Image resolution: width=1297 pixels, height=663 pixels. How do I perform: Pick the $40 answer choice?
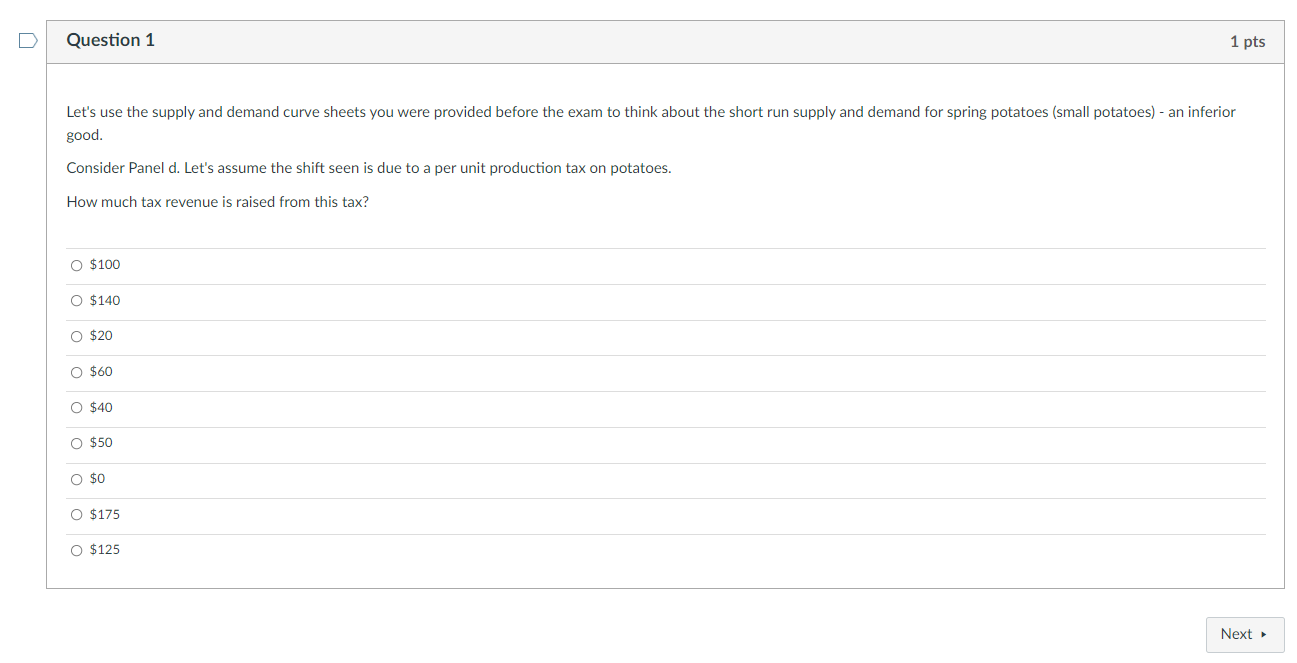pyautogui.click(x=77, y=407)
